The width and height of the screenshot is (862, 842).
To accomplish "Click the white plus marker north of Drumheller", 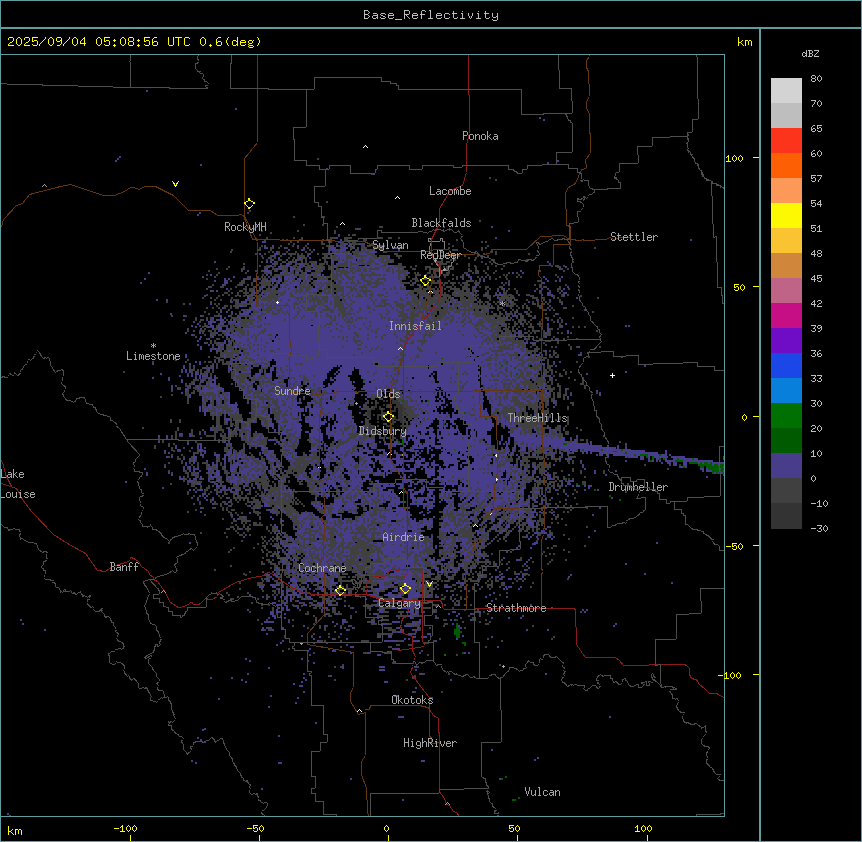I will [612, 375].
